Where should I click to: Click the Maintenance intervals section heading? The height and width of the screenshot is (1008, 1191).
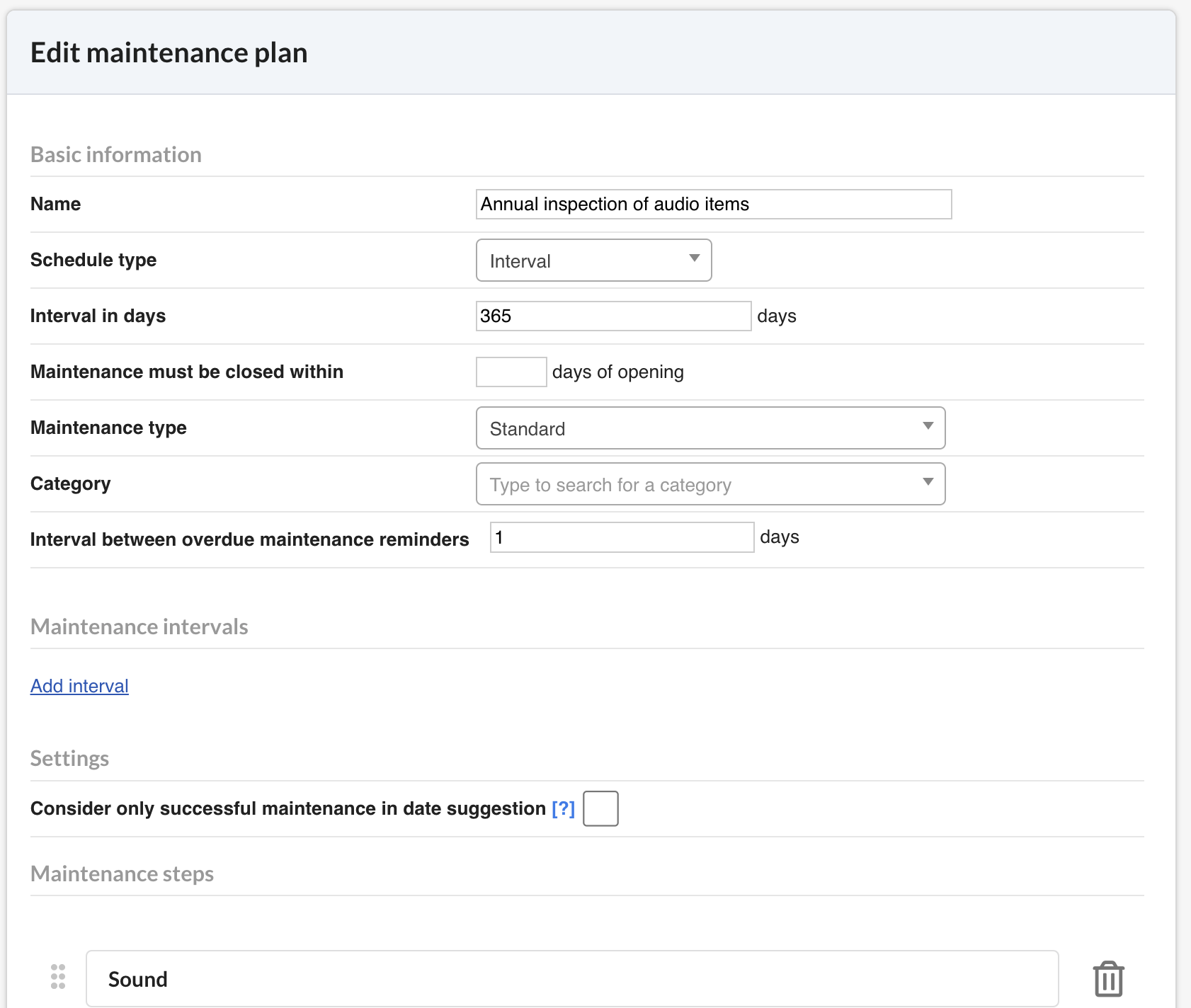coord(139,627)
